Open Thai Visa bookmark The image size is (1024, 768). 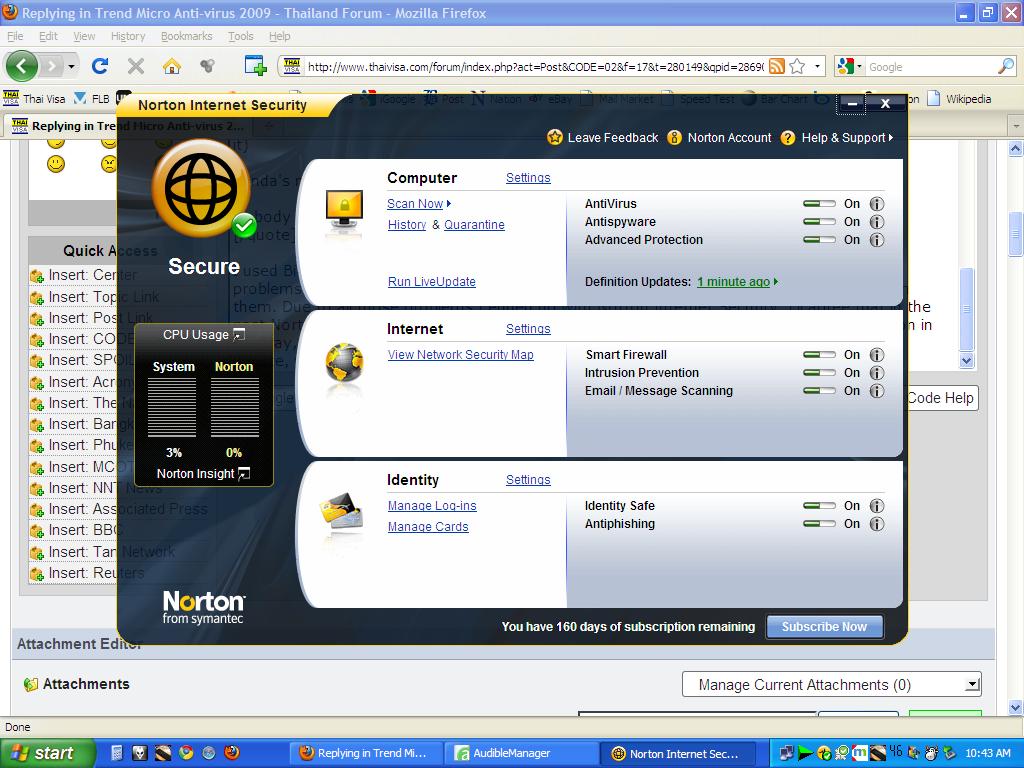point(35,99)
